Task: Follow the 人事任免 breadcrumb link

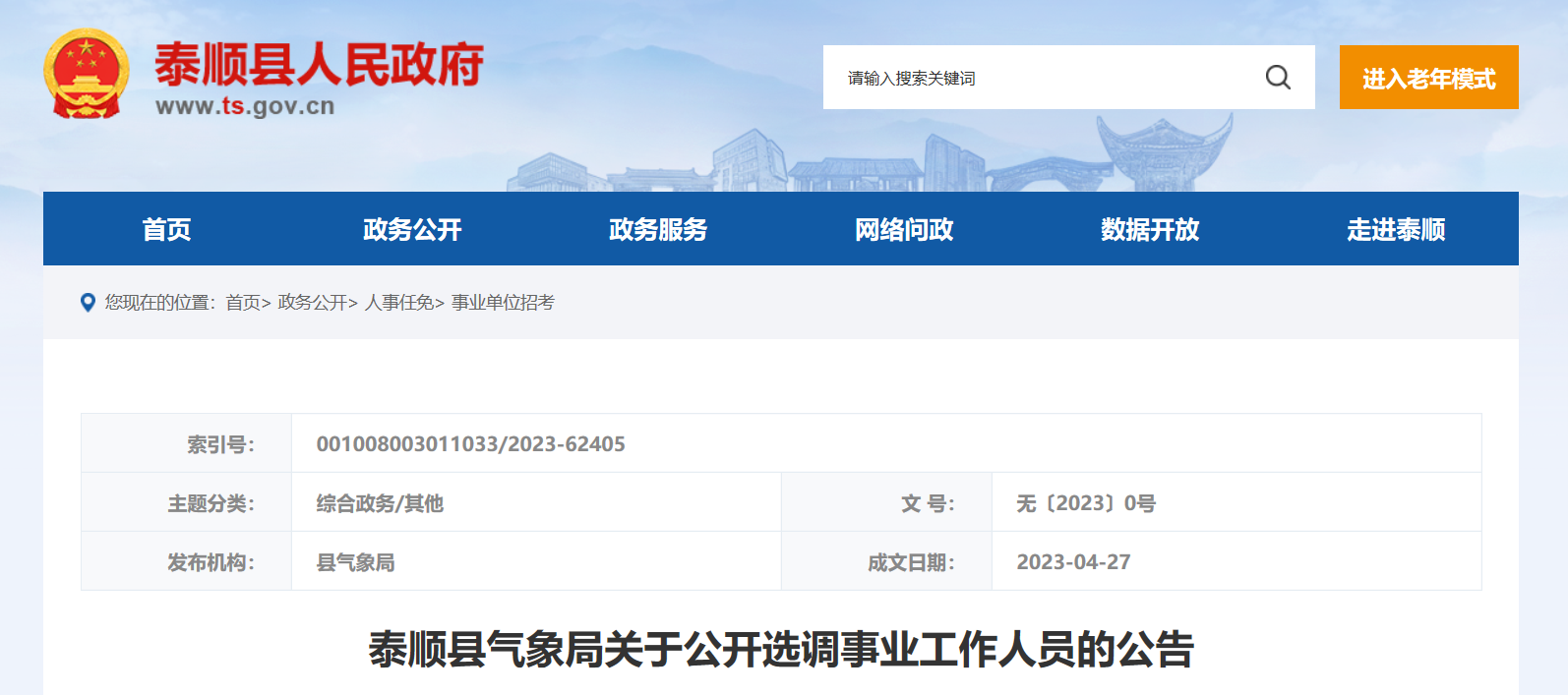Action: click(x=399, y=303)
